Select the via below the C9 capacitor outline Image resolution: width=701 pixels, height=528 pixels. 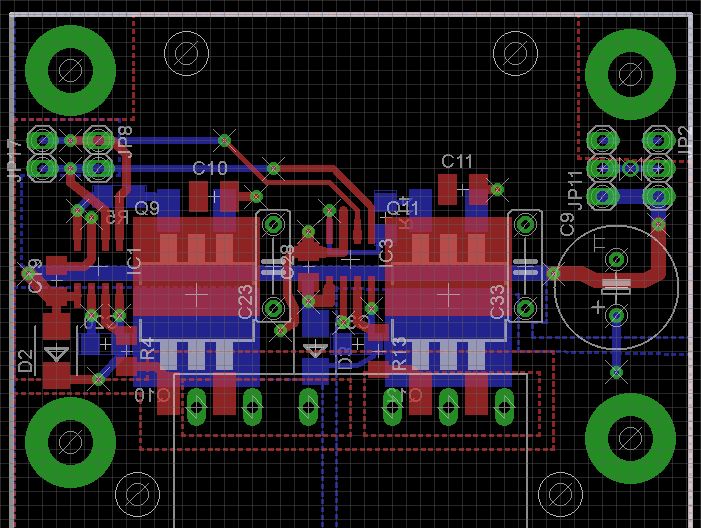(617, 372)
